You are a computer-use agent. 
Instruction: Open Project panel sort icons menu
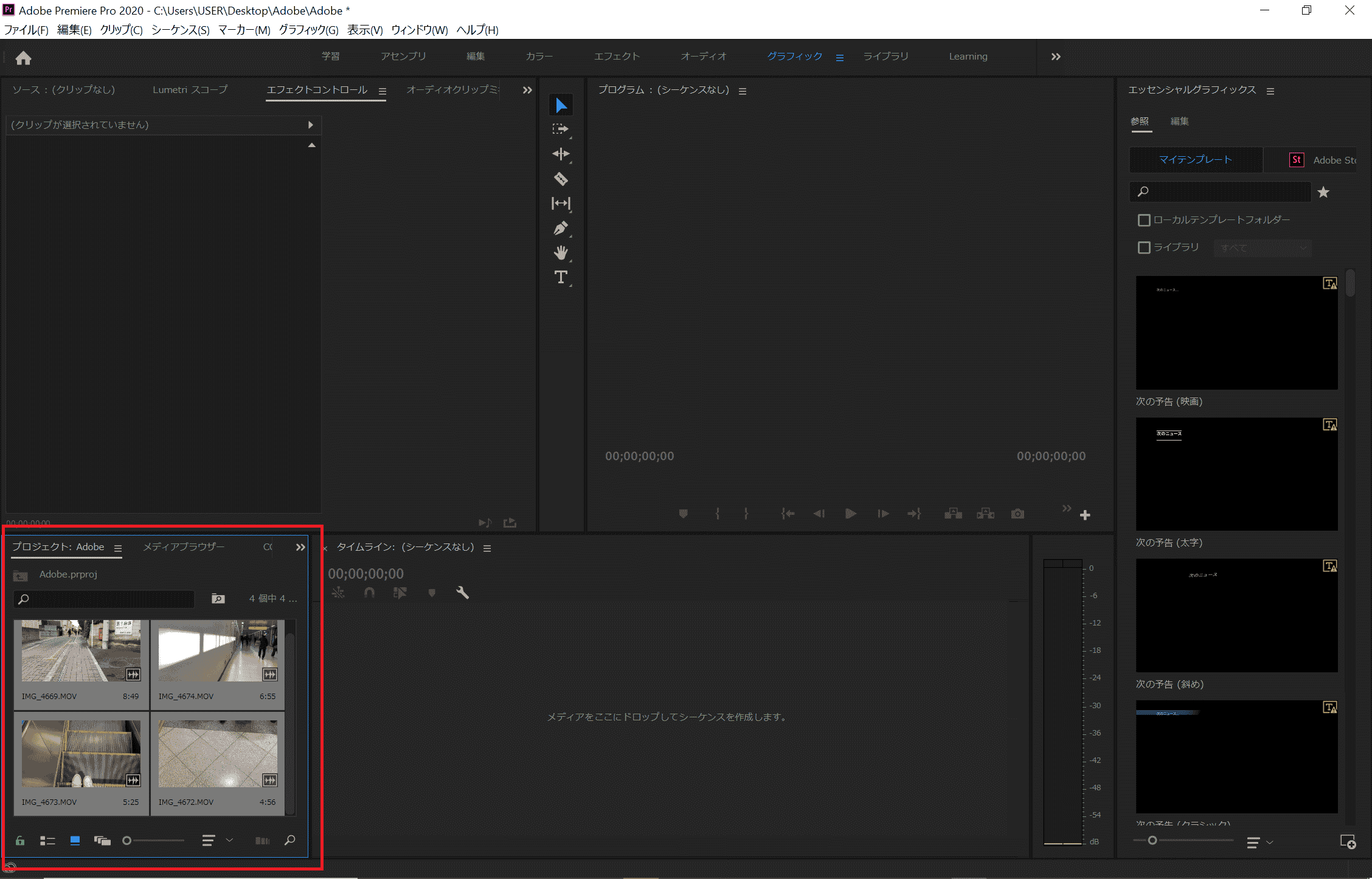tap(217, 841)
